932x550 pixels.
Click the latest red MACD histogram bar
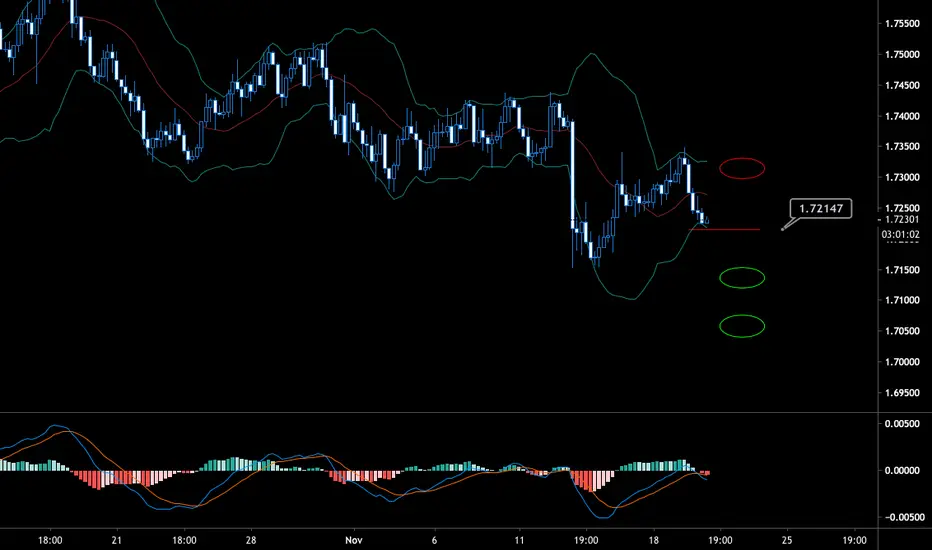coord(707,473)
